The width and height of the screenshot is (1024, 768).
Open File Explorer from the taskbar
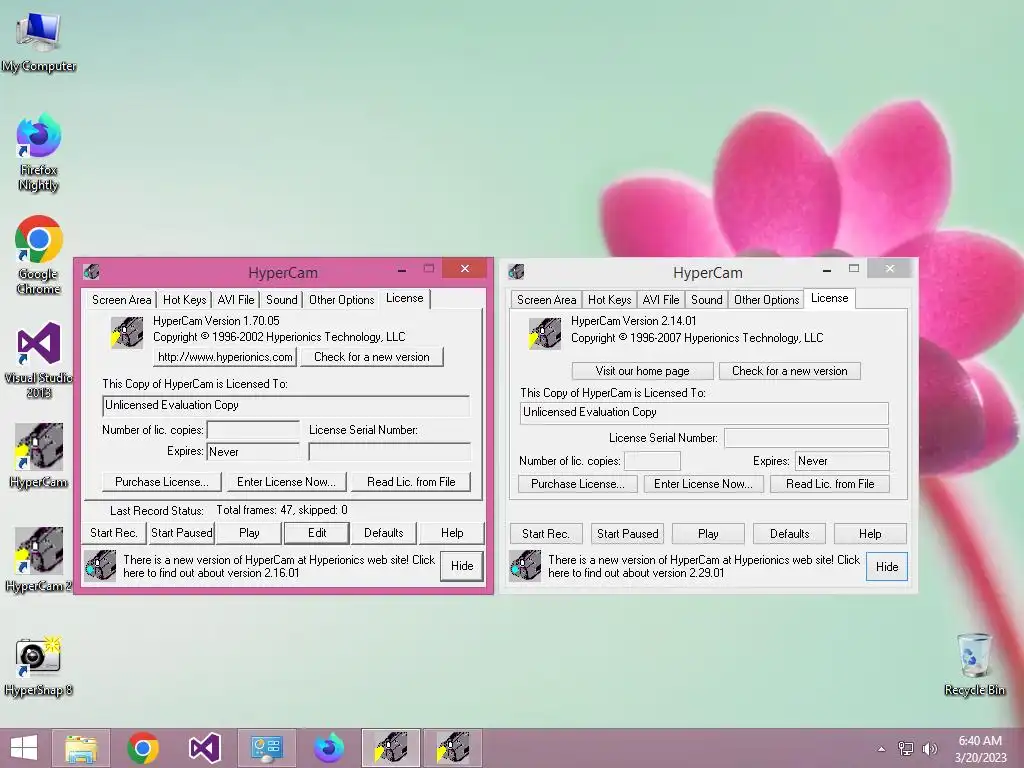coord(82,748)
